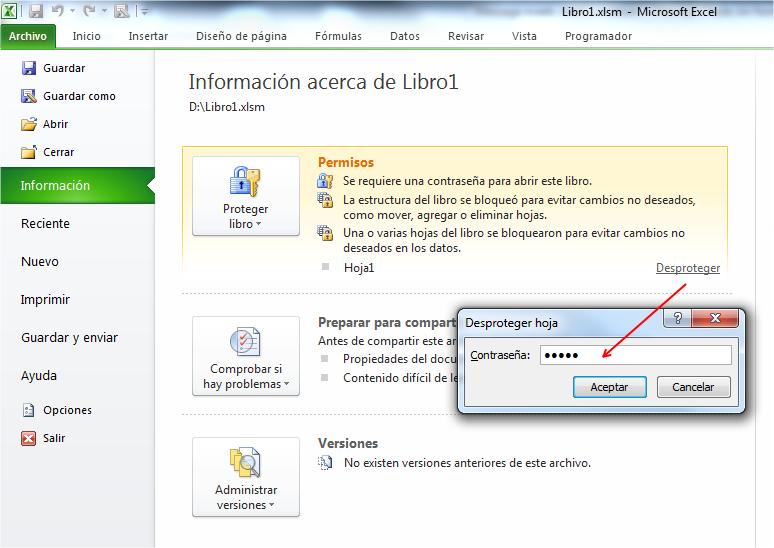This screenshot has height=548, width=774.
Task: Select Información in the backstage menu
Action: pyautogui.click(x=77, y=186)
